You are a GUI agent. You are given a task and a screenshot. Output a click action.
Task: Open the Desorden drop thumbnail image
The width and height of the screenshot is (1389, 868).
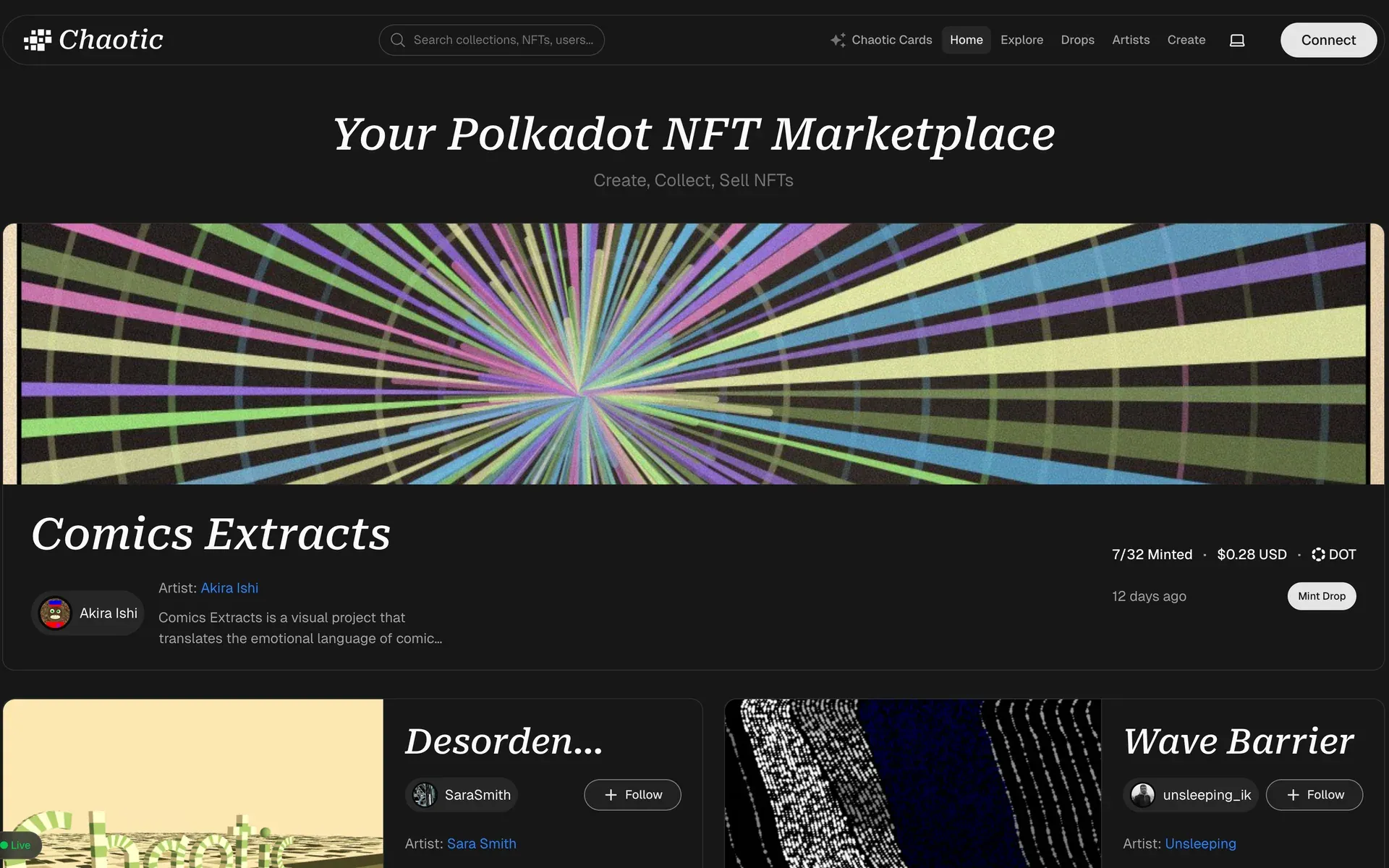[x=193, y=783]
